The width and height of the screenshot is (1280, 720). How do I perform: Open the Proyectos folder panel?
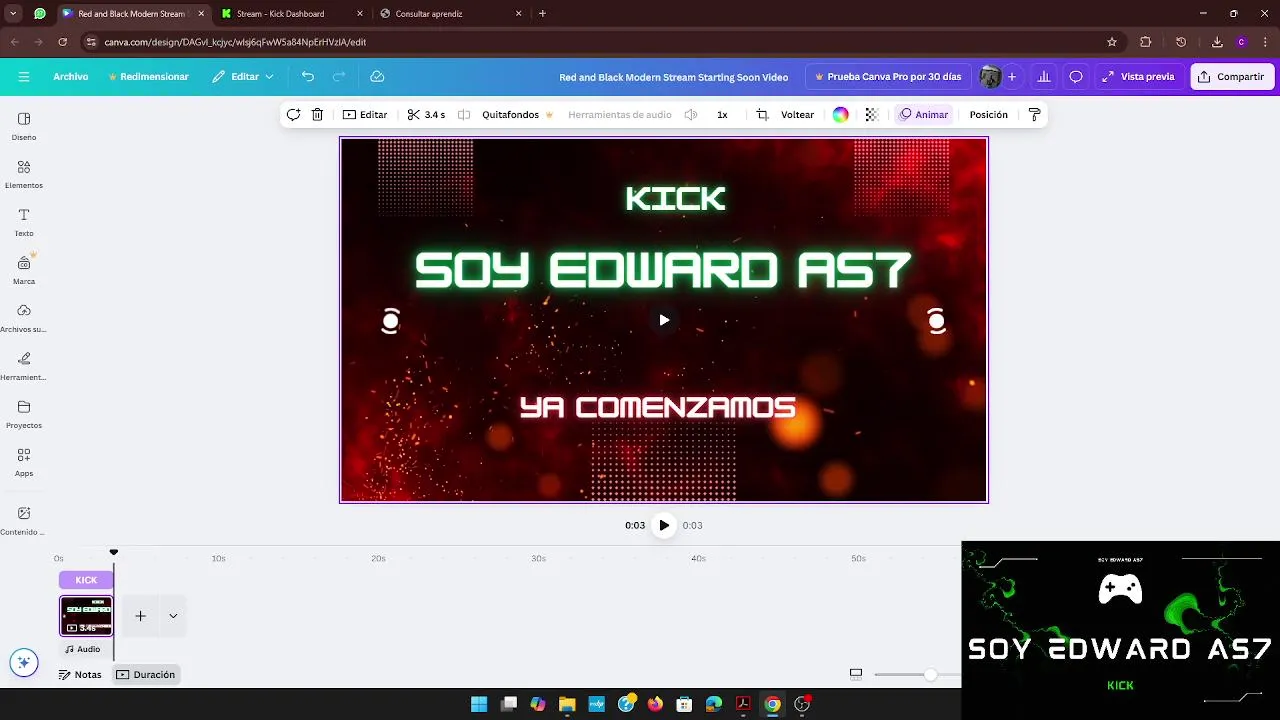[24, 414]
